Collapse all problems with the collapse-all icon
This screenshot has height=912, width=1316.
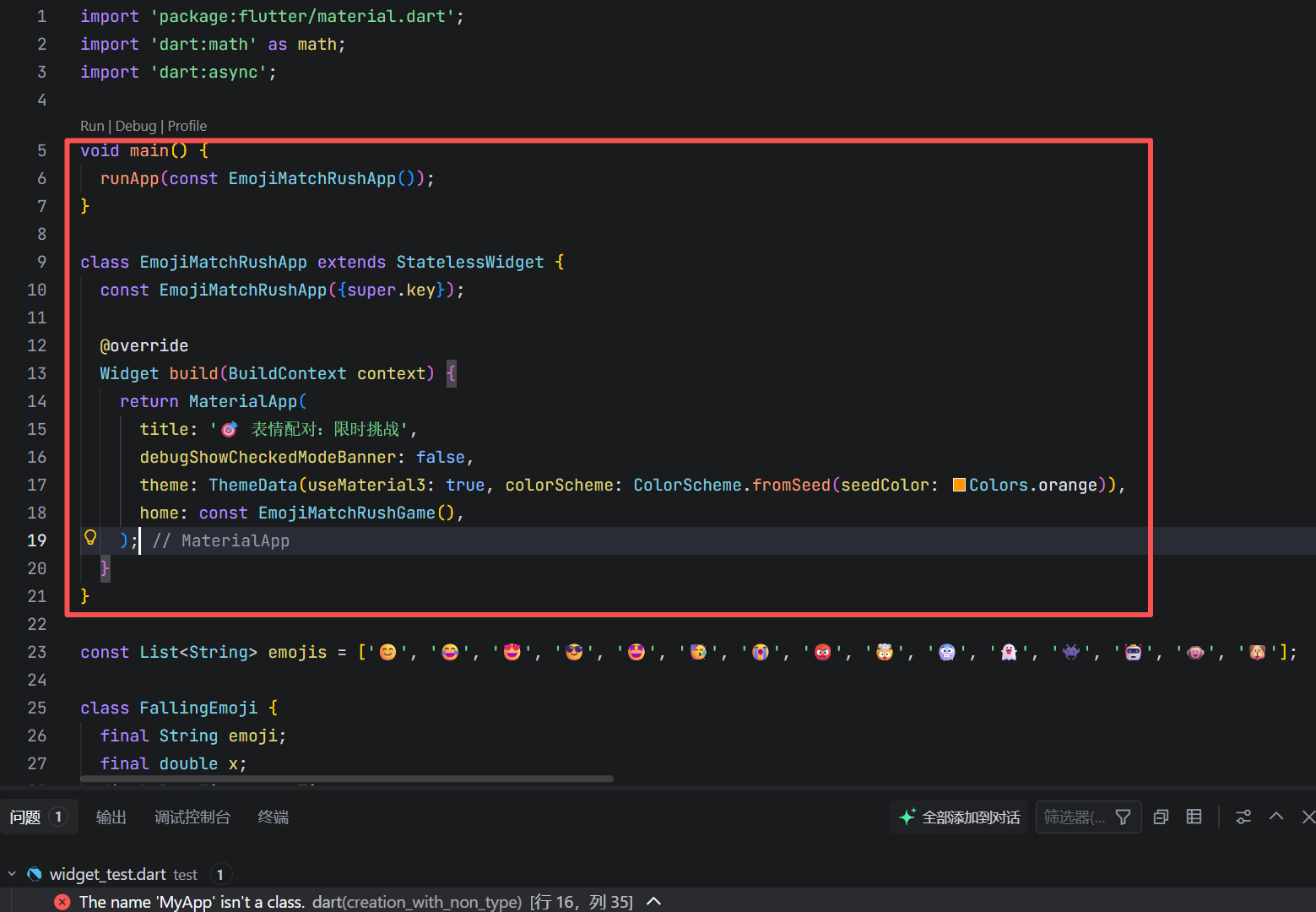1162,817
